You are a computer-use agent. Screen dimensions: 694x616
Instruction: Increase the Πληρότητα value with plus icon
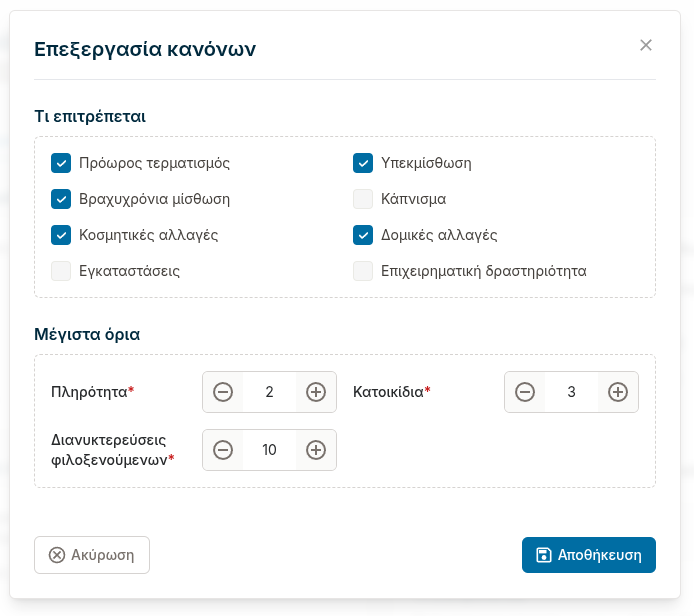(x=316, y=392)
